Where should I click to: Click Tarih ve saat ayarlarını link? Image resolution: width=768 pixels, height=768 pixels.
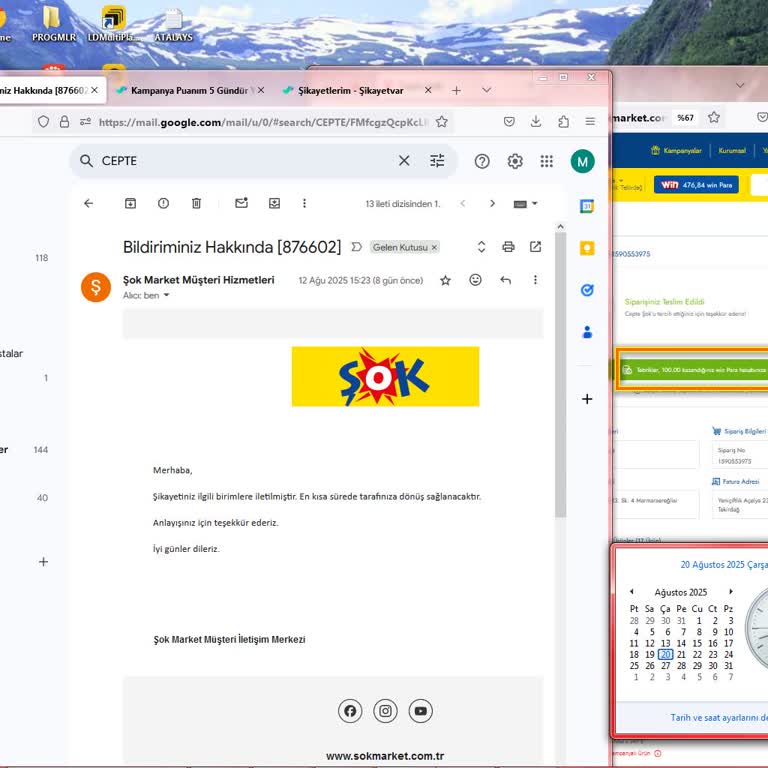coord(719,717)
